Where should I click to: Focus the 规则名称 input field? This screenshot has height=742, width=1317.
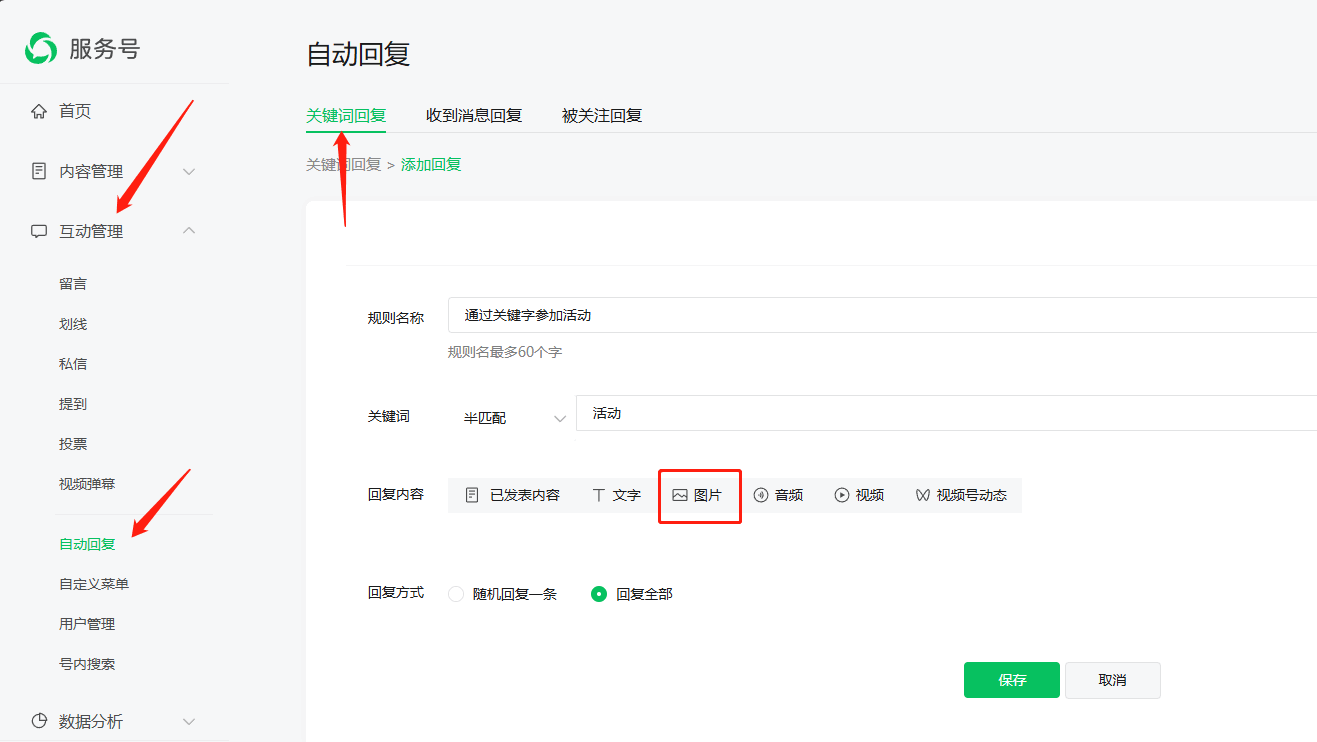click(882, 315)
